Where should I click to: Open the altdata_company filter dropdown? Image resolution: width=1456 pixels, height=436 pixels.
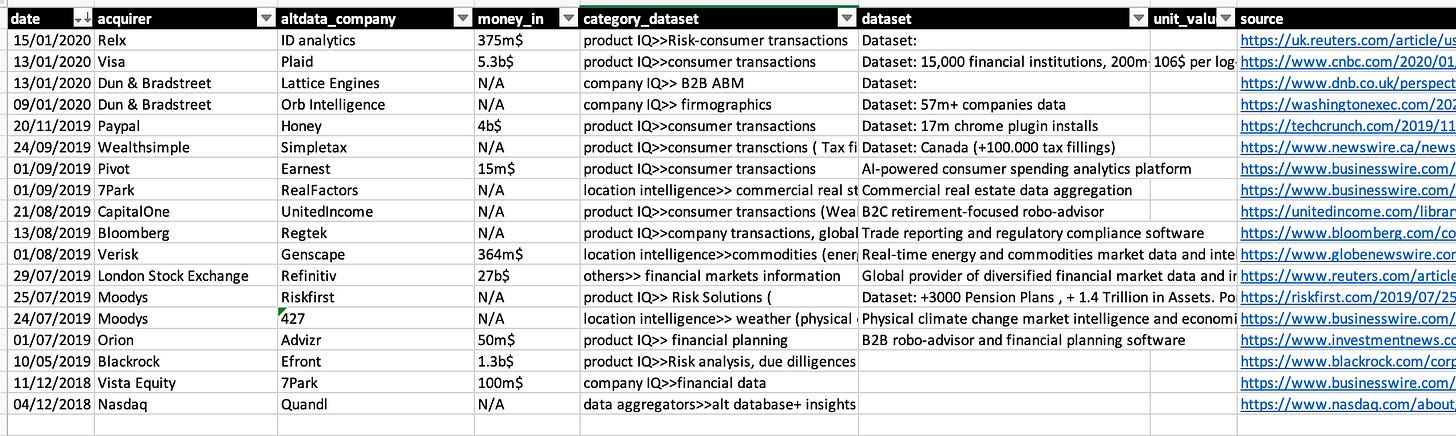coord(462,19)
